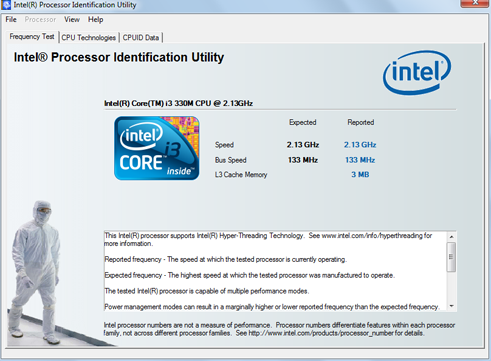
Task: Click the 'L3 Cache Memory' label
Action: point(241,175)
